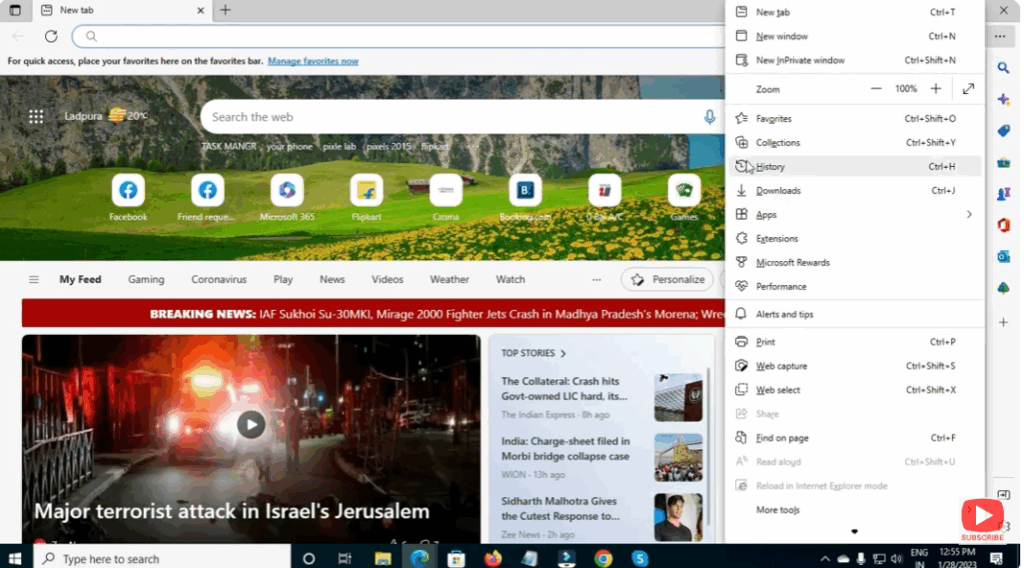Open Firefox from the taskbar
Image resolution: width=1024 pixels, height=568 pixels.
tap(493, 558)
